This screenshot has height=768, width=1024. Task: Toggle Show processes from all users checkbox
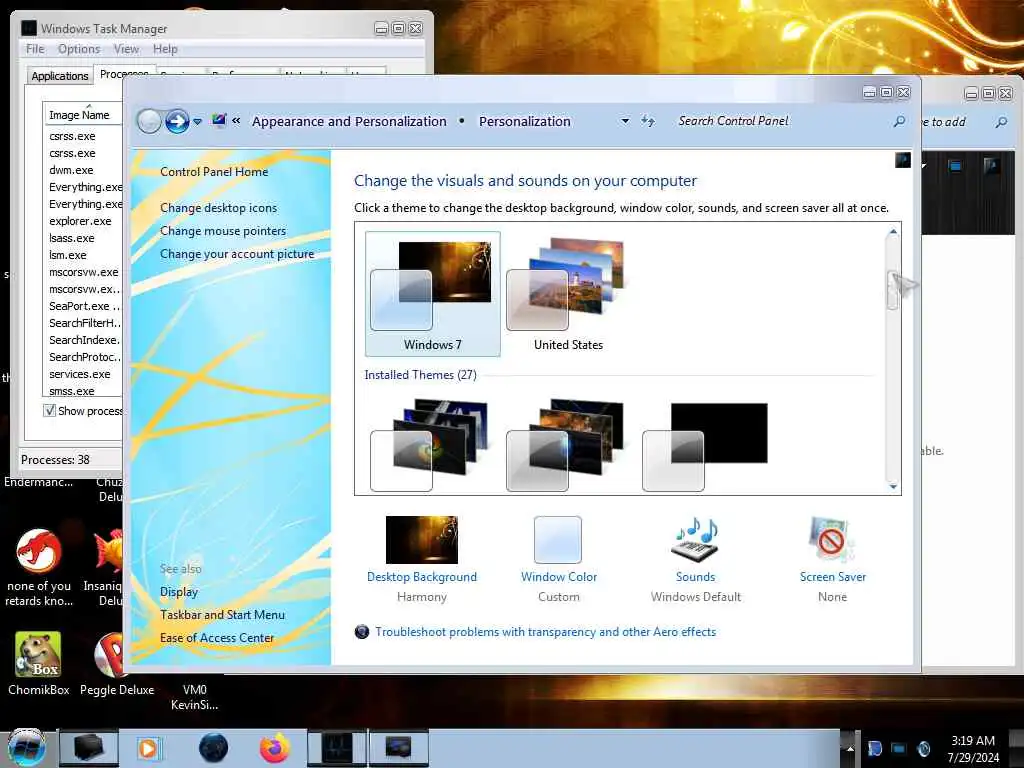click(49, 410)
